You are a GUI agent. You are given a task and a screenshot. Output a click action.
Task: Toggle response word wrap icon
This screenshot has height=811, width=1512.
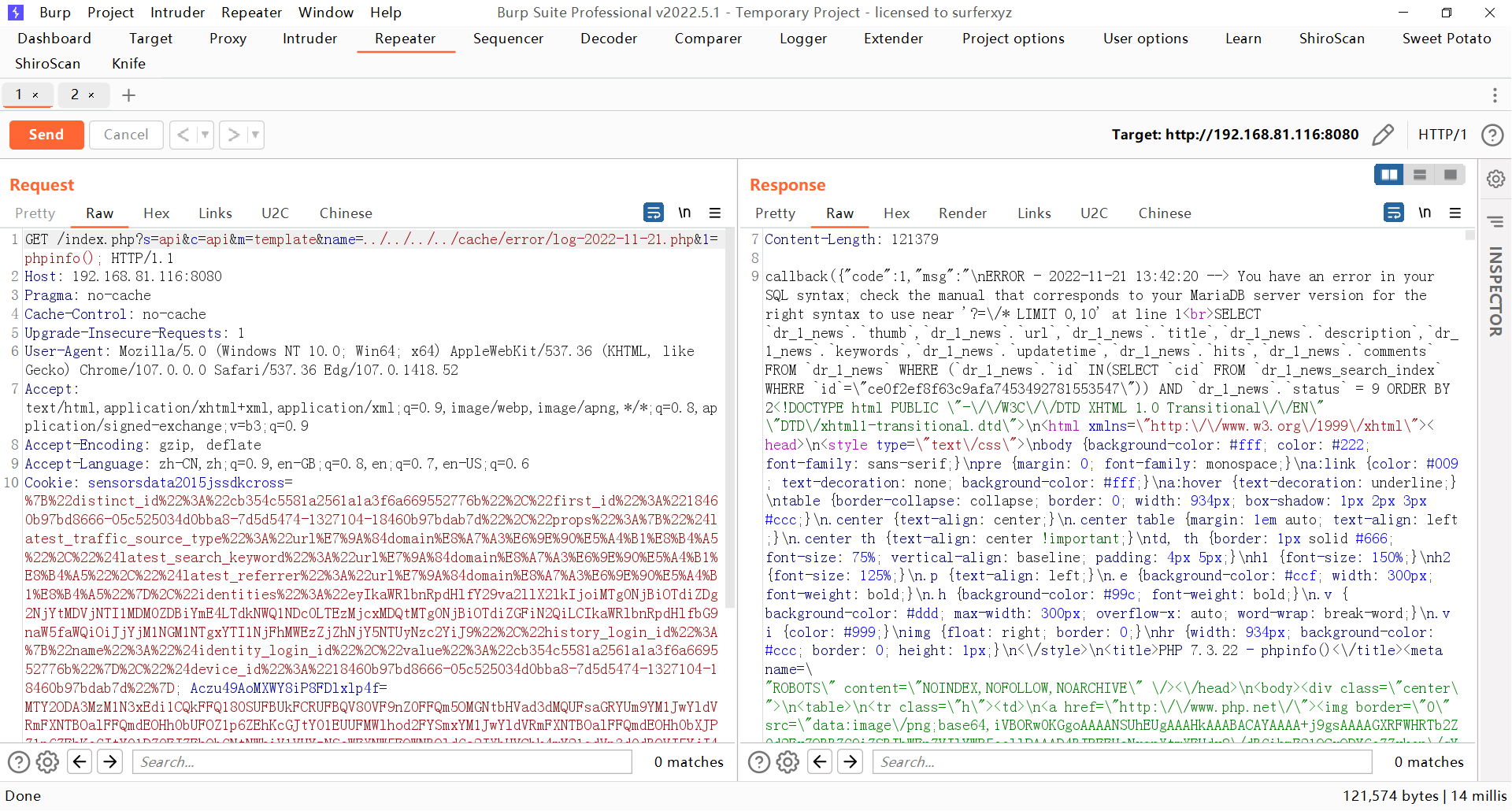click(1394, 213)
